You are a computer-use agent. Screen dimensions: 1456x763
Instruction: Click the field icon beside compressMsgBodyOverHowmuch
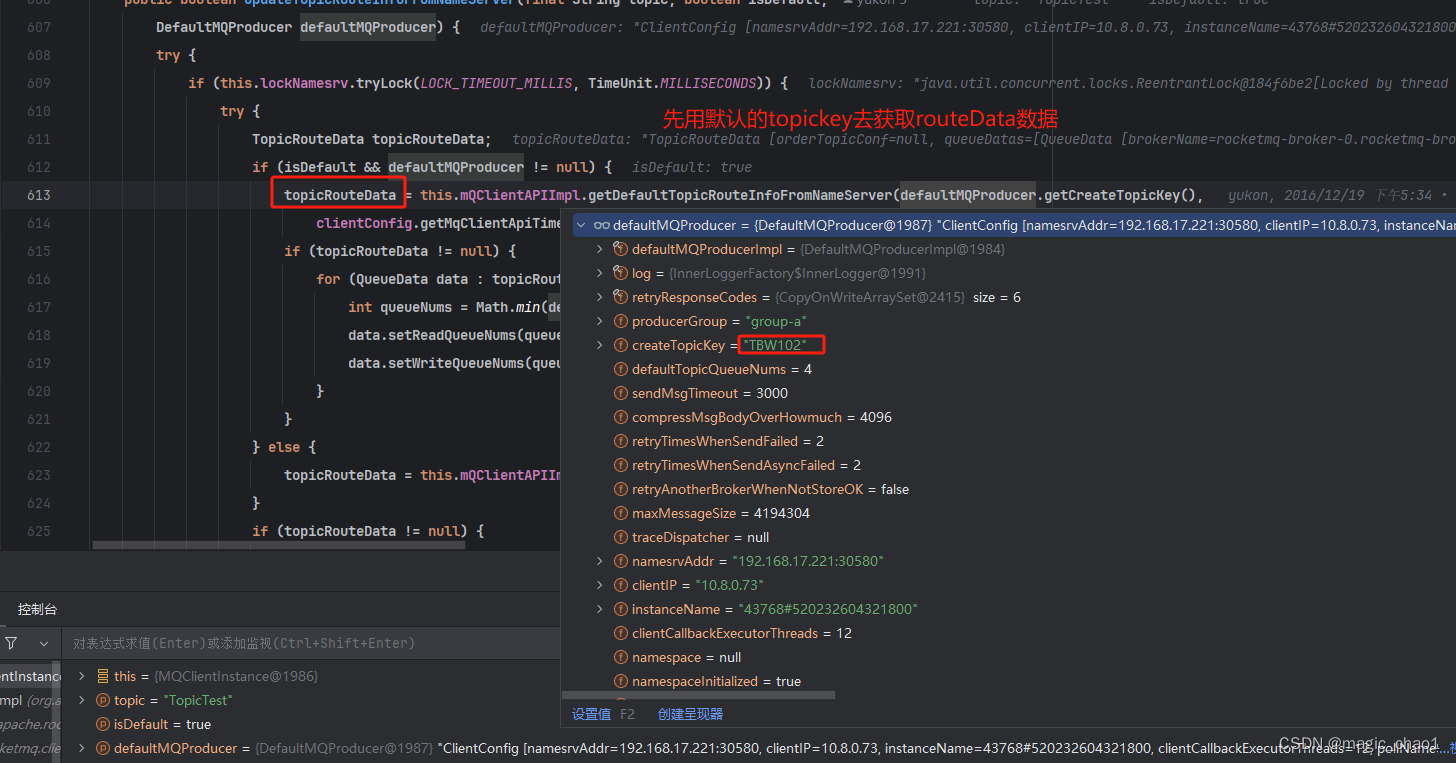pyautogui.click(x=620, y=417)
